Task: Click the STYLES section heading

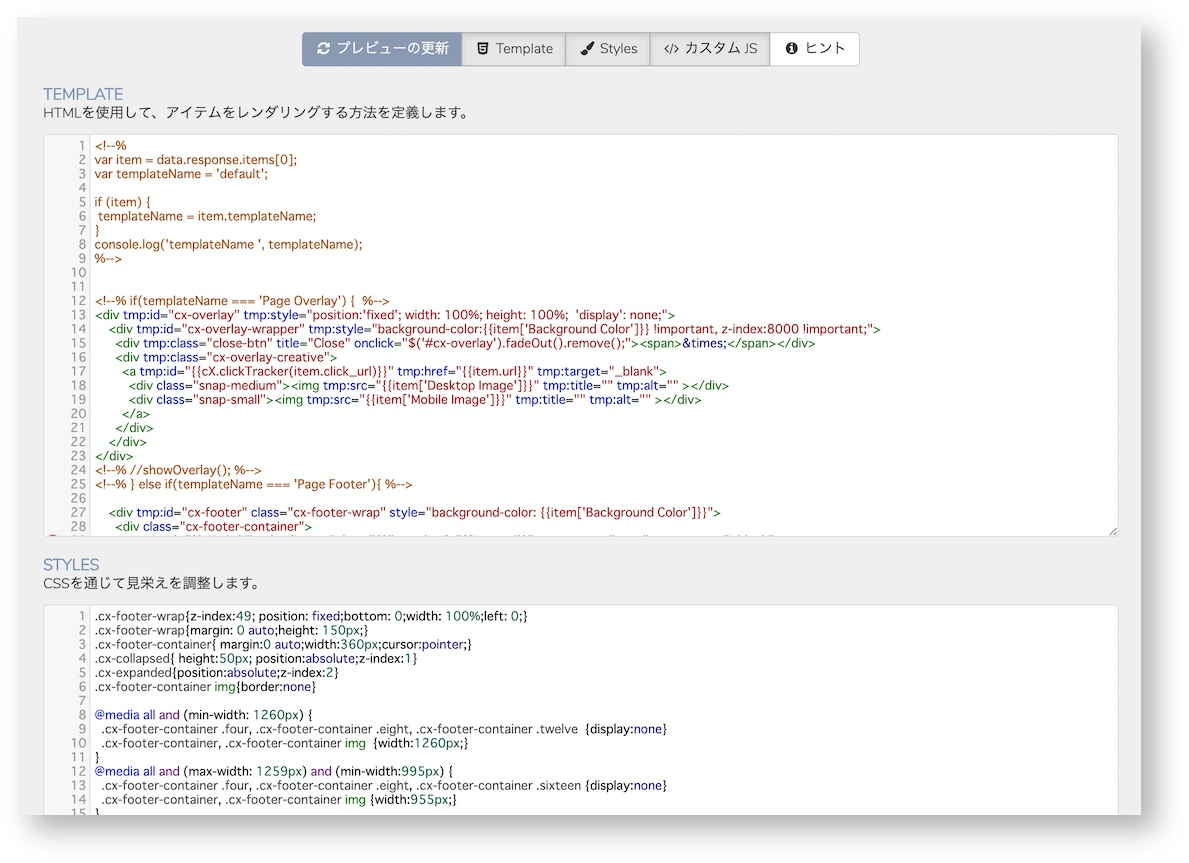Action: (x=71, y=565)
